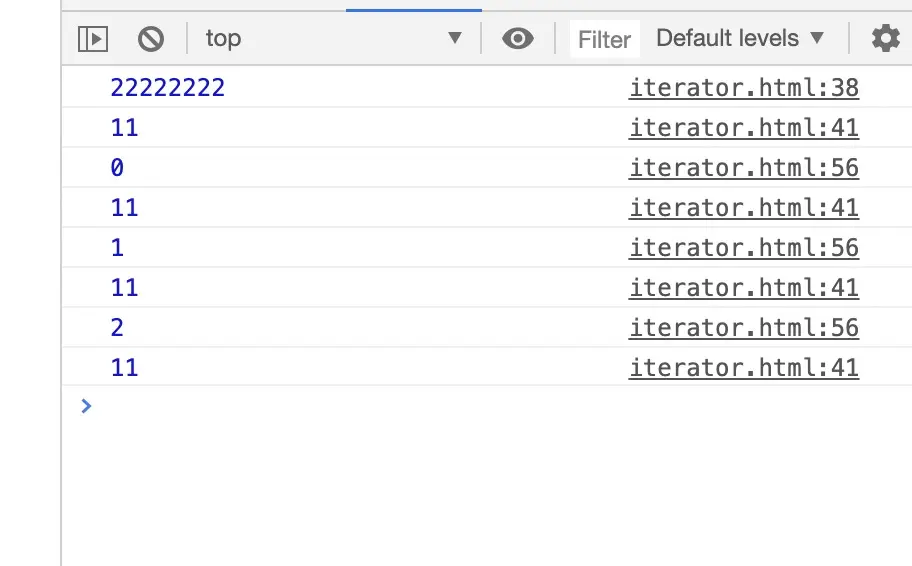Select the log value 0
The width and height of the screenshot is (912, 566).
coord(117,168)
